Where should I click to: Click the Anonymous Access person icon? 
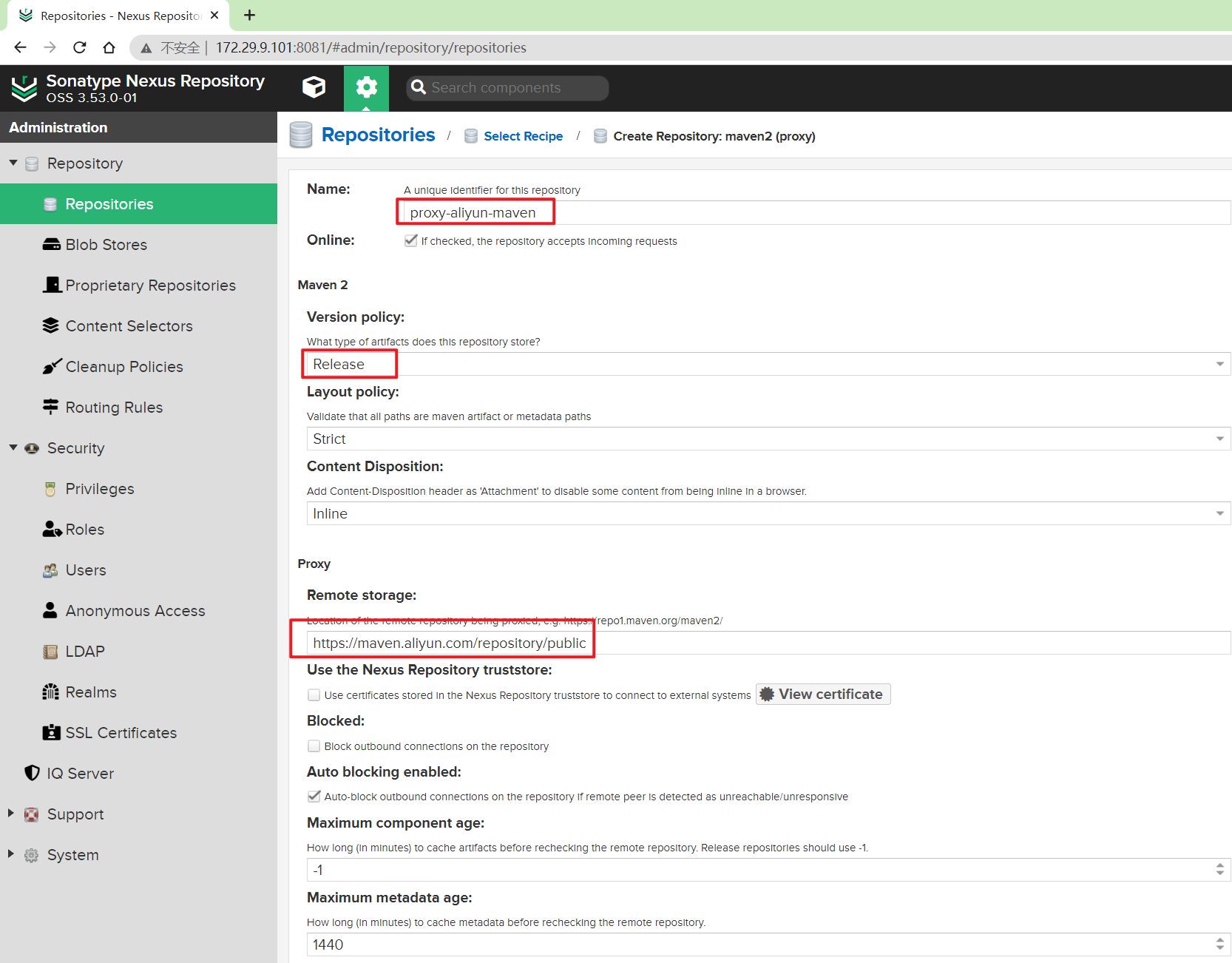50,610
